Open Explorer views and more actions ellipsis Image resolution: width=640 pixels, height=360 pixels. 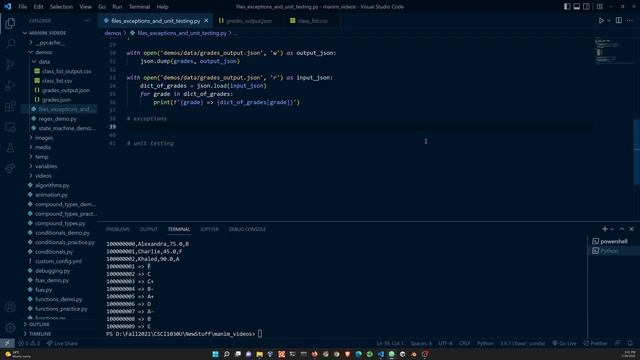(x=87, y=20)
